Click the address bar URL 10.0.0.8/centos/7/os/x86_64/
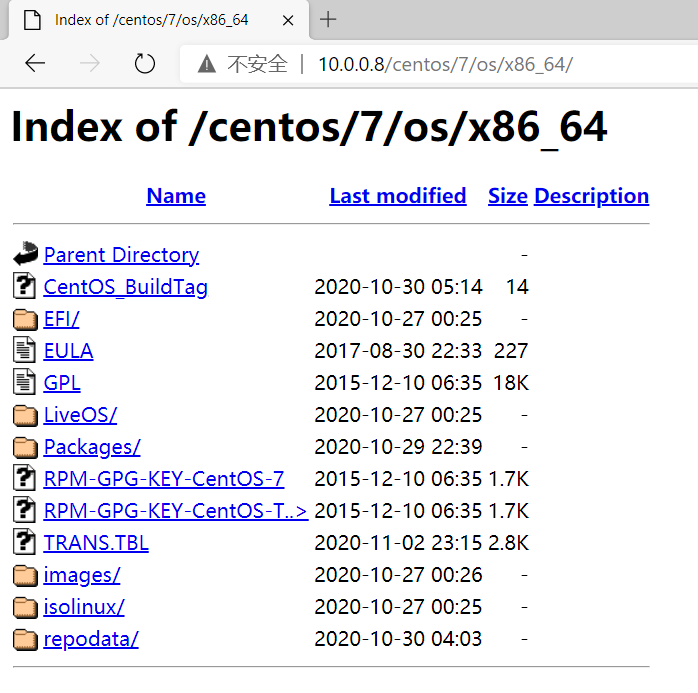The image size is (698, 693). point(446,65)
